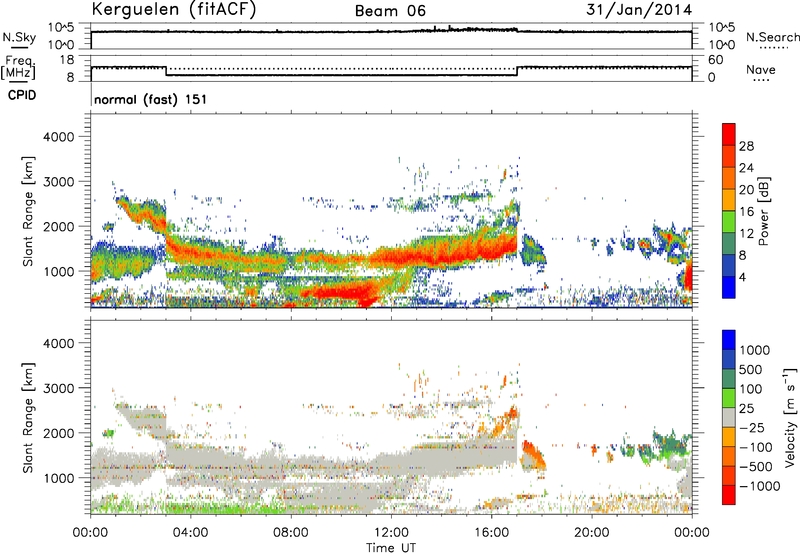The height and width of the screenshot is (554, 800).
Task: Click the '500' velocity colorbar label
Action: click(x=753, y=369)
